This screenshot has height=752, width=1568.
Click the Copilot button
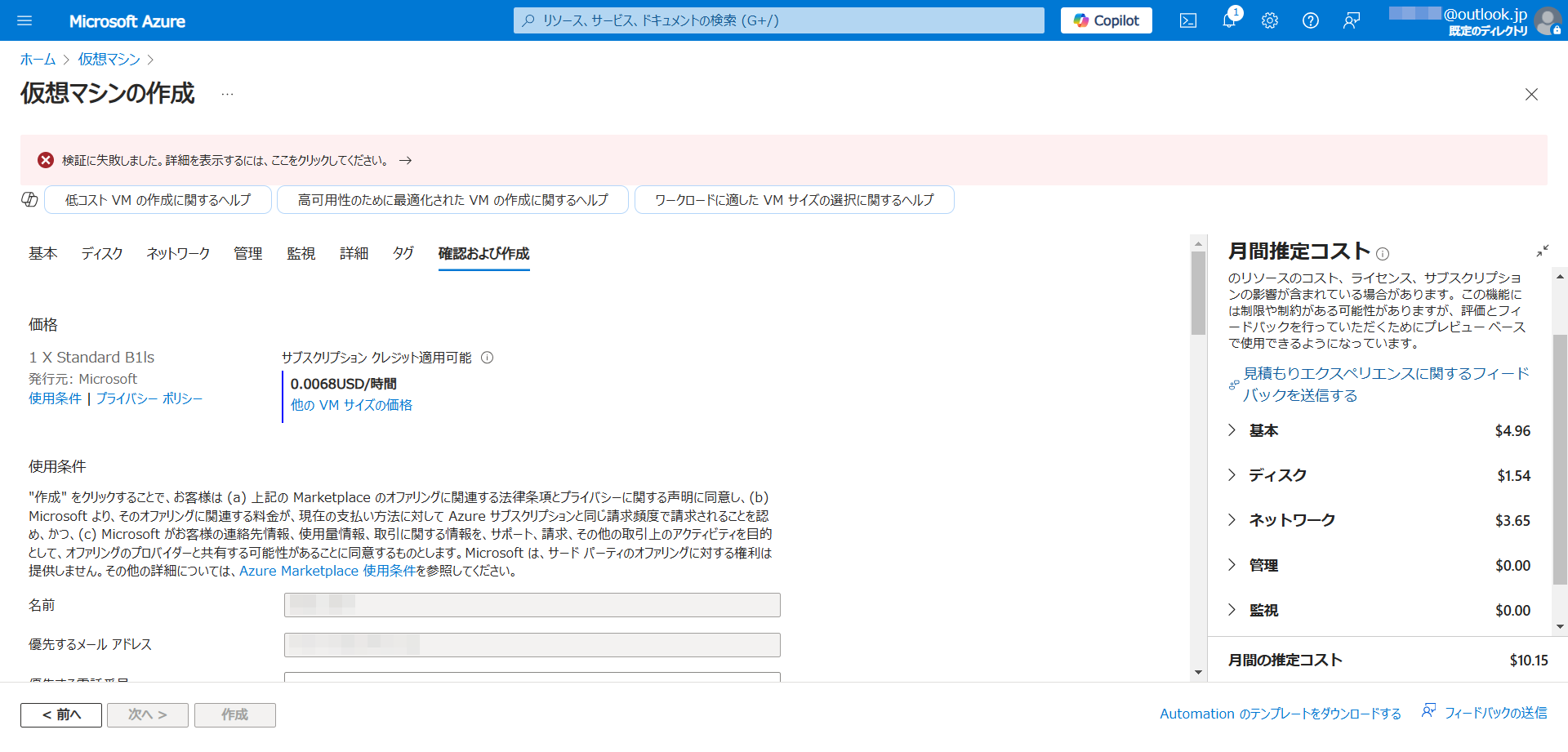[x=1106, y=20]
